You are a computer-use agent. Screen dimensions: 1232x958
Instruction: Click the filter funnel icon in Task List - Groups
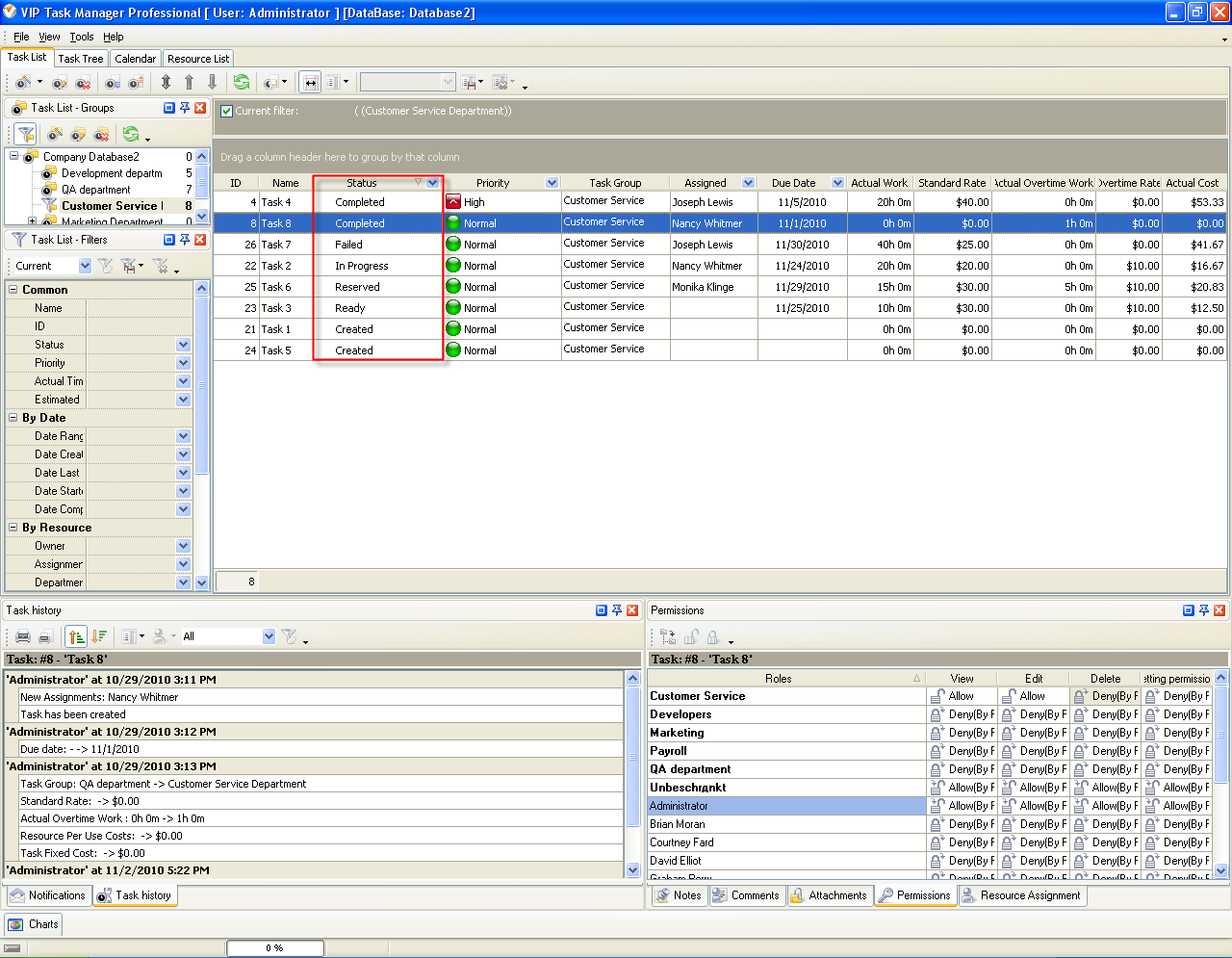pyautogui.click(x=26, y=134)
